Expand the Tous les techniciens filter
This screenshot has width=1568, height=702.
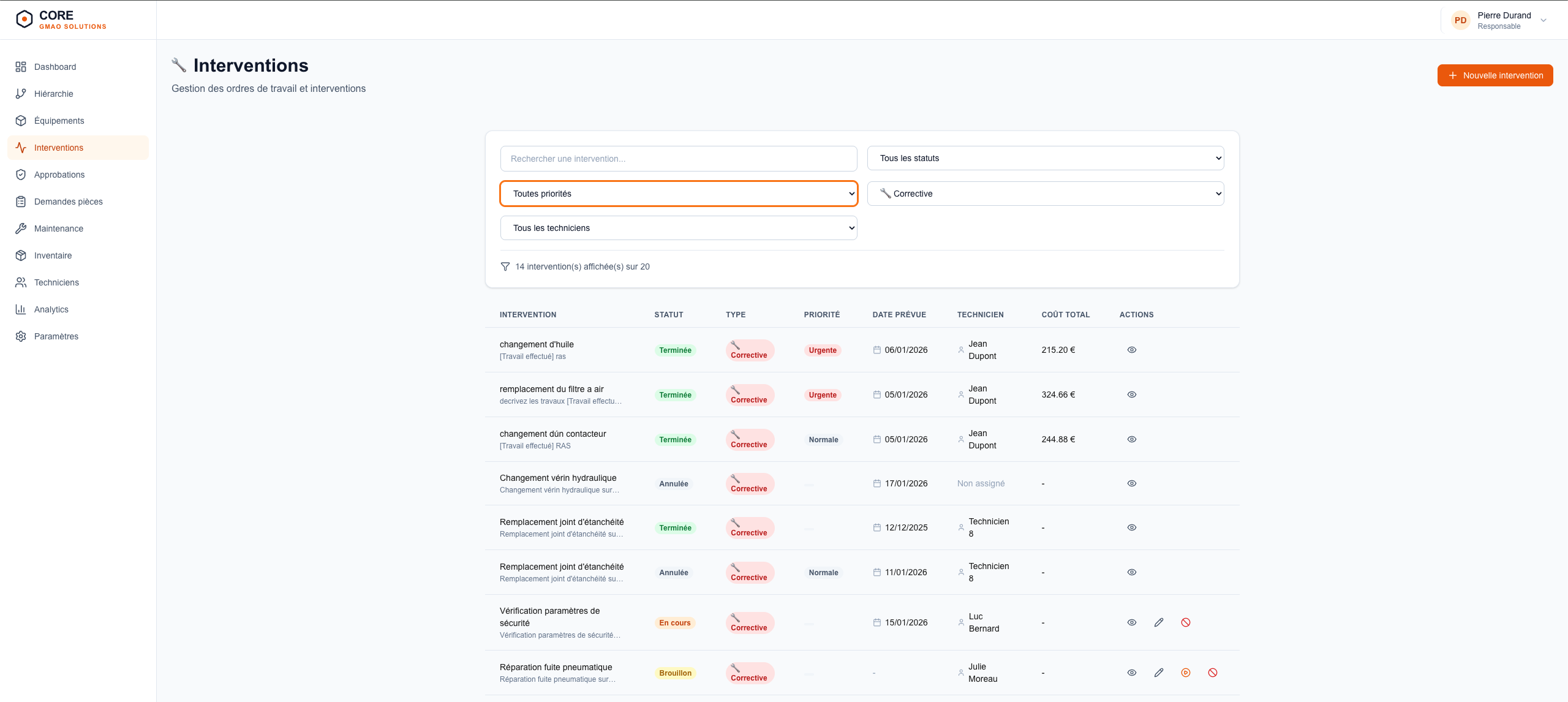click(x=679, y=228)
